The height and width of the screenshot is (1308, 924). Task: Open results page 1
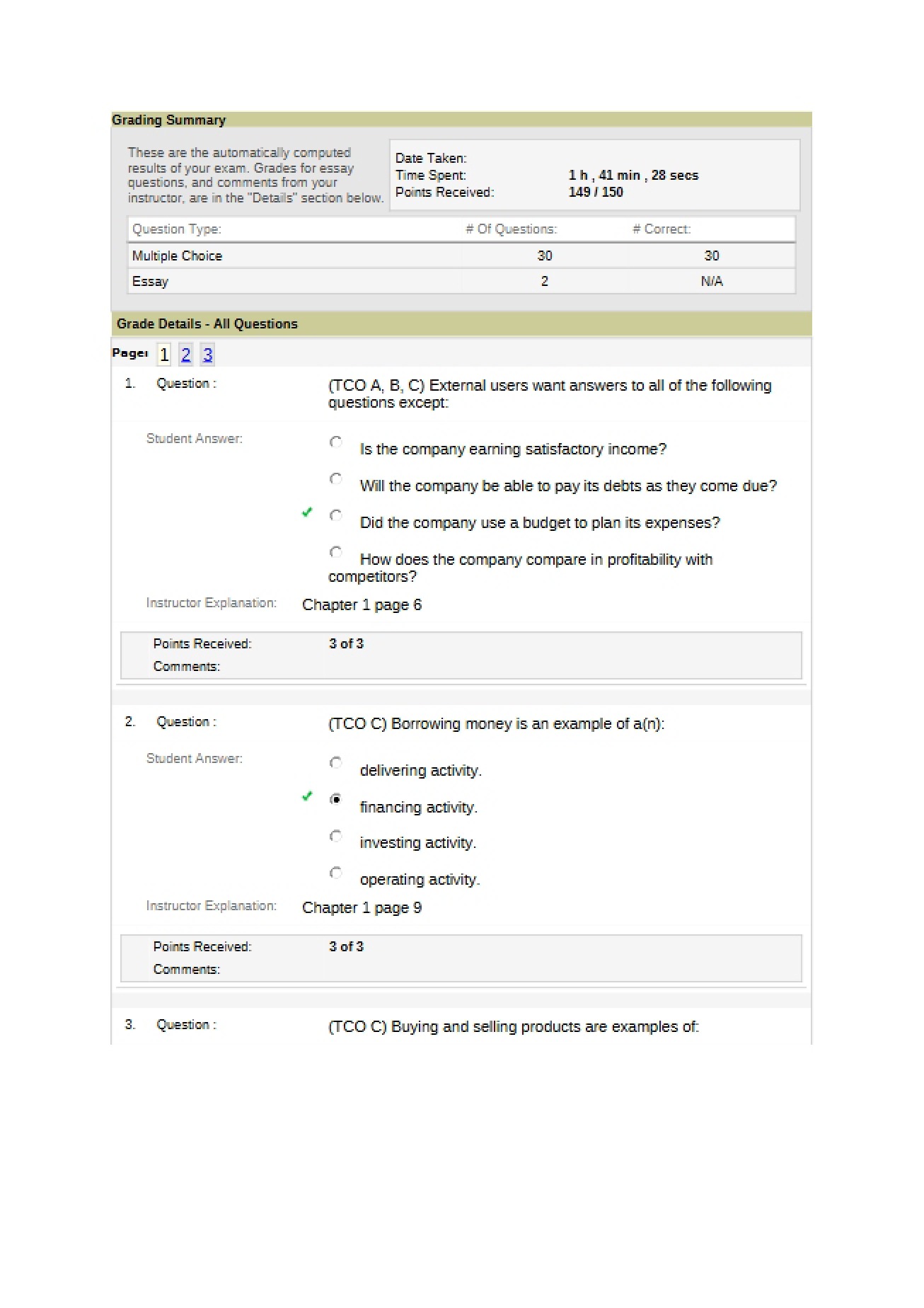pos(164,355)
